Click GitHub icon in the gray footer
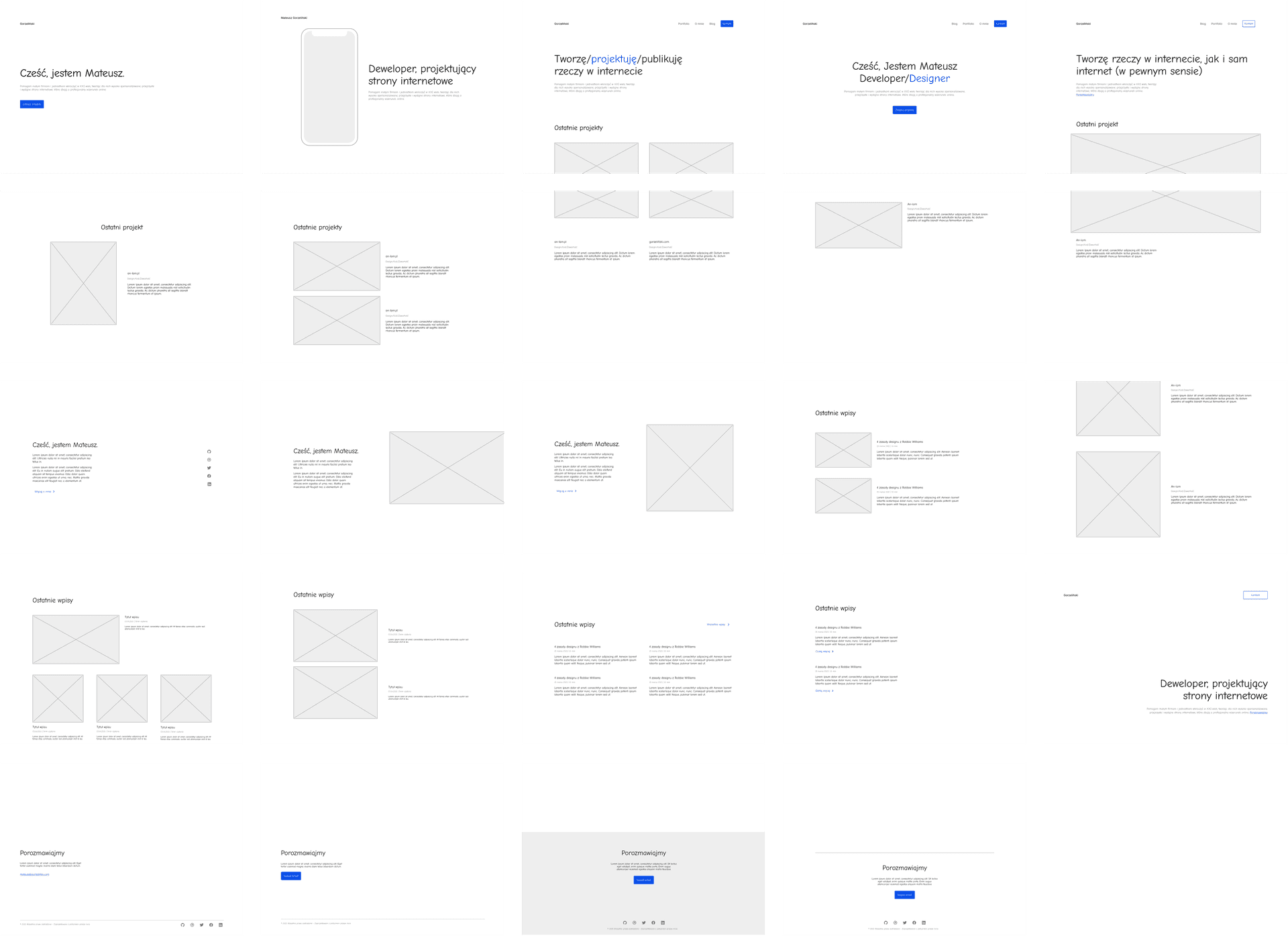This screenshot has height=936, width=1288. click(625, 923)
